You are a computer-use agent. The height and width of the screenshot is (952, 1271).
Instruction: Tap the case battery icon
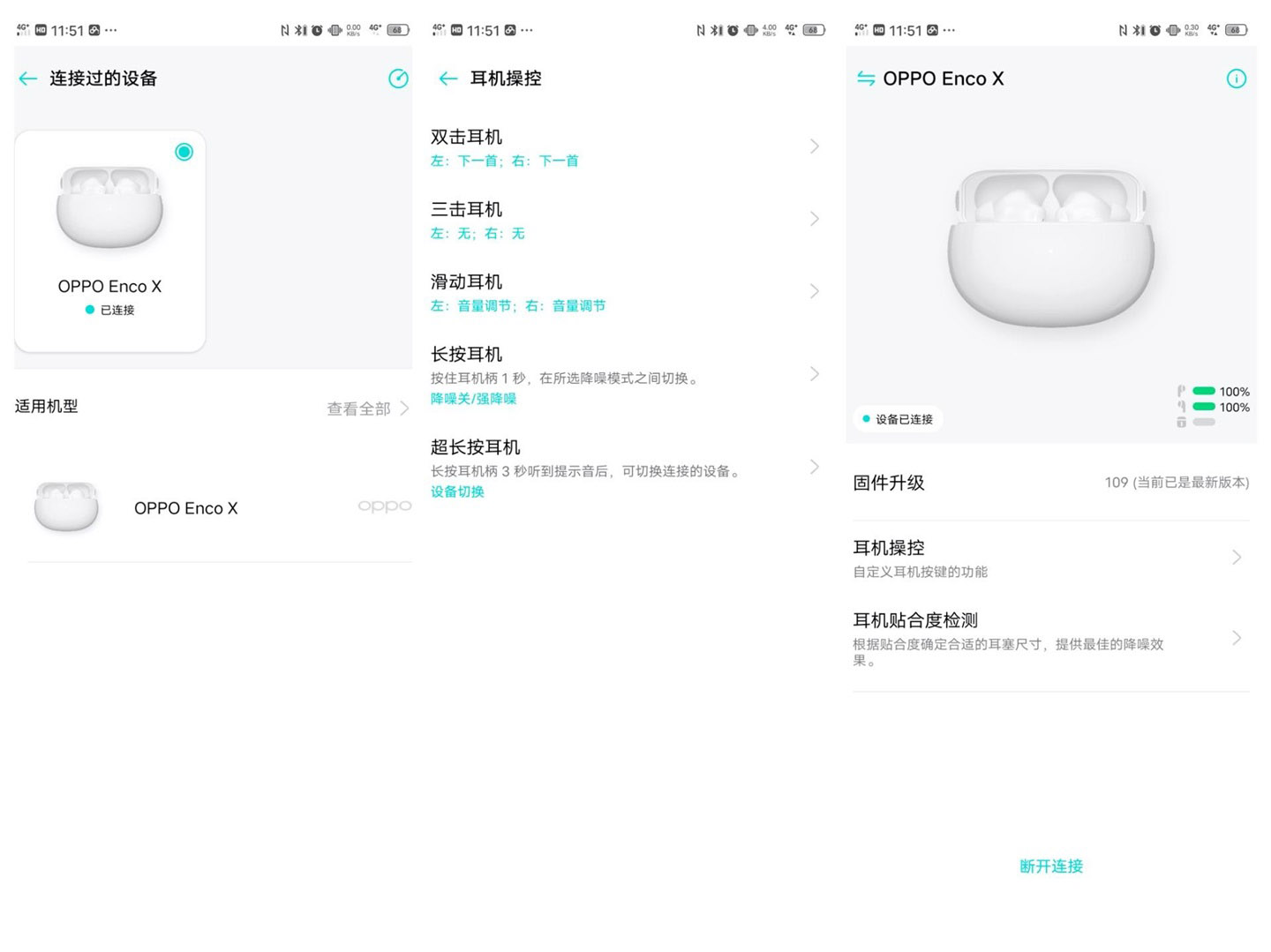click(1181, 423)
